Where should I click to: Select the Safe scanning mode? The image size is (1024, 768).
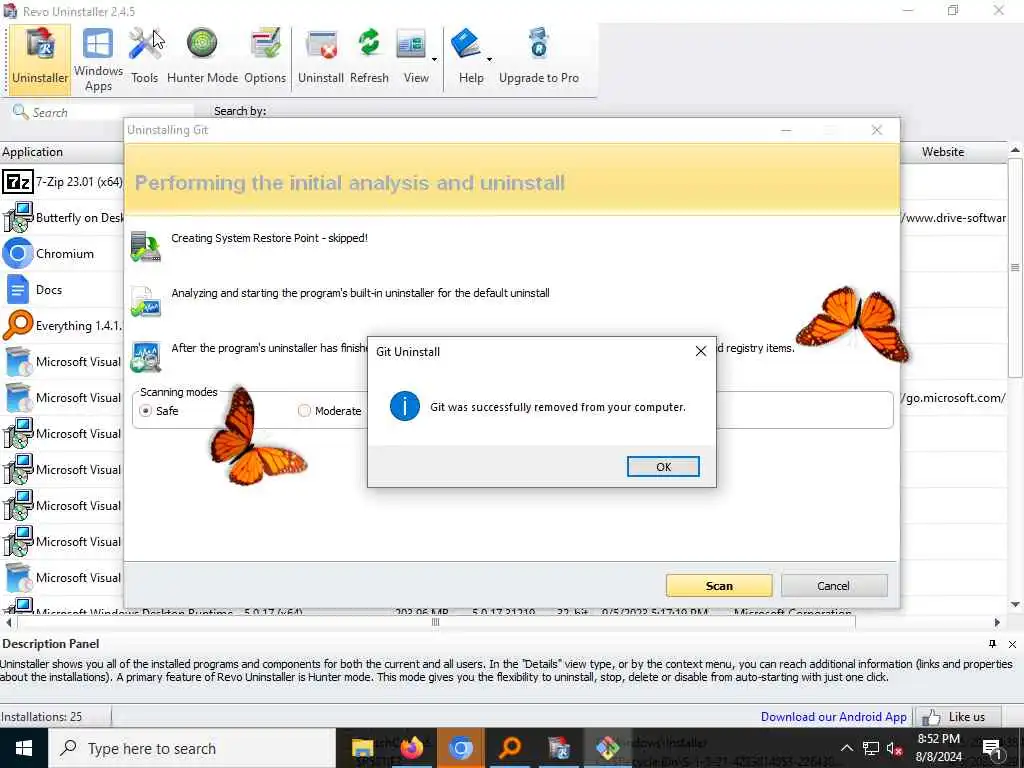[x=146, y=411]
